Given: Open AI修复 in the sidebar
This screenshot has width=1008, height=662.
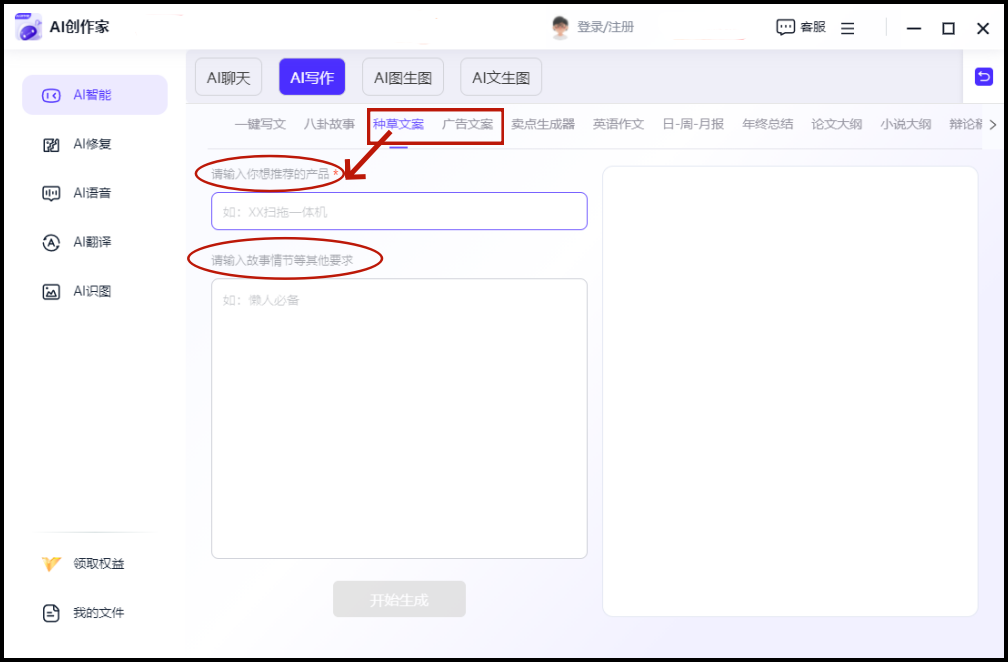Looking at the screenshot, I should 95,145.
